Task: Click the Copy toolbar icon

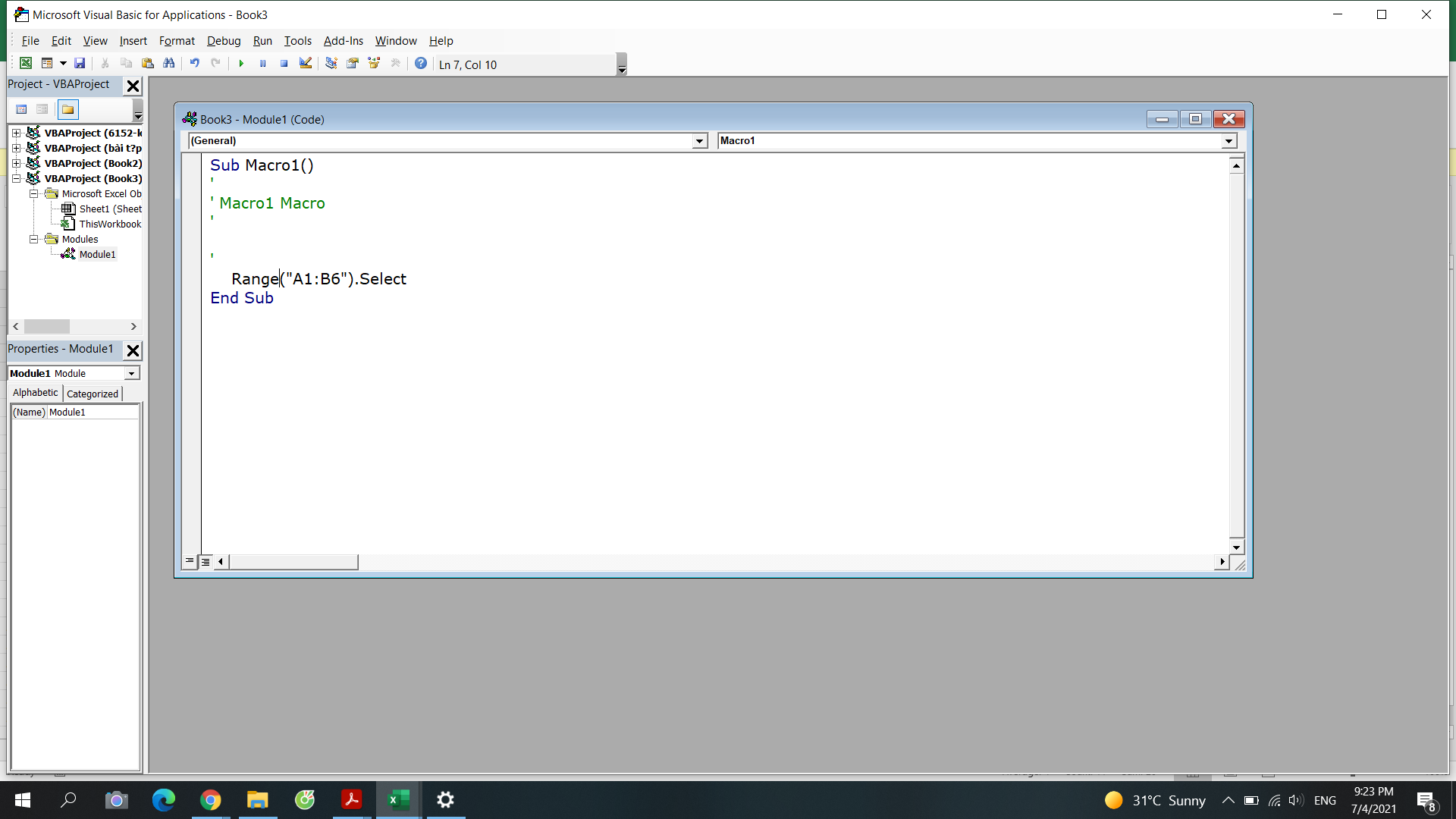Action: pyautogui.click(x=127, y=64)
